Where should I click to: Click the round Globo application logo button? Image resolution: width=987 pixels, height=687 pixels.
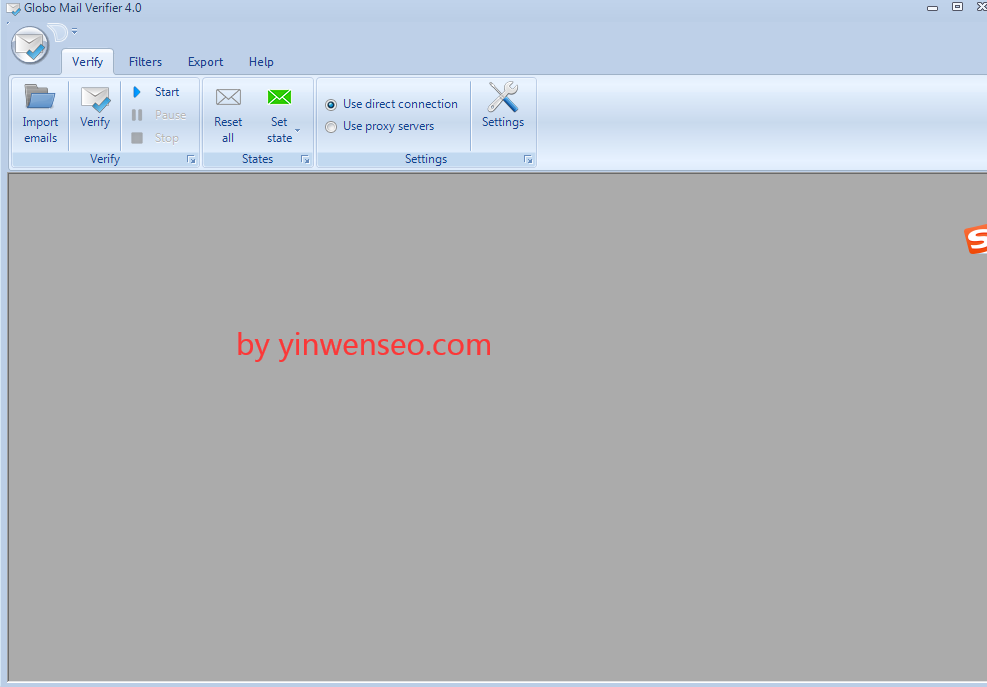30,44
